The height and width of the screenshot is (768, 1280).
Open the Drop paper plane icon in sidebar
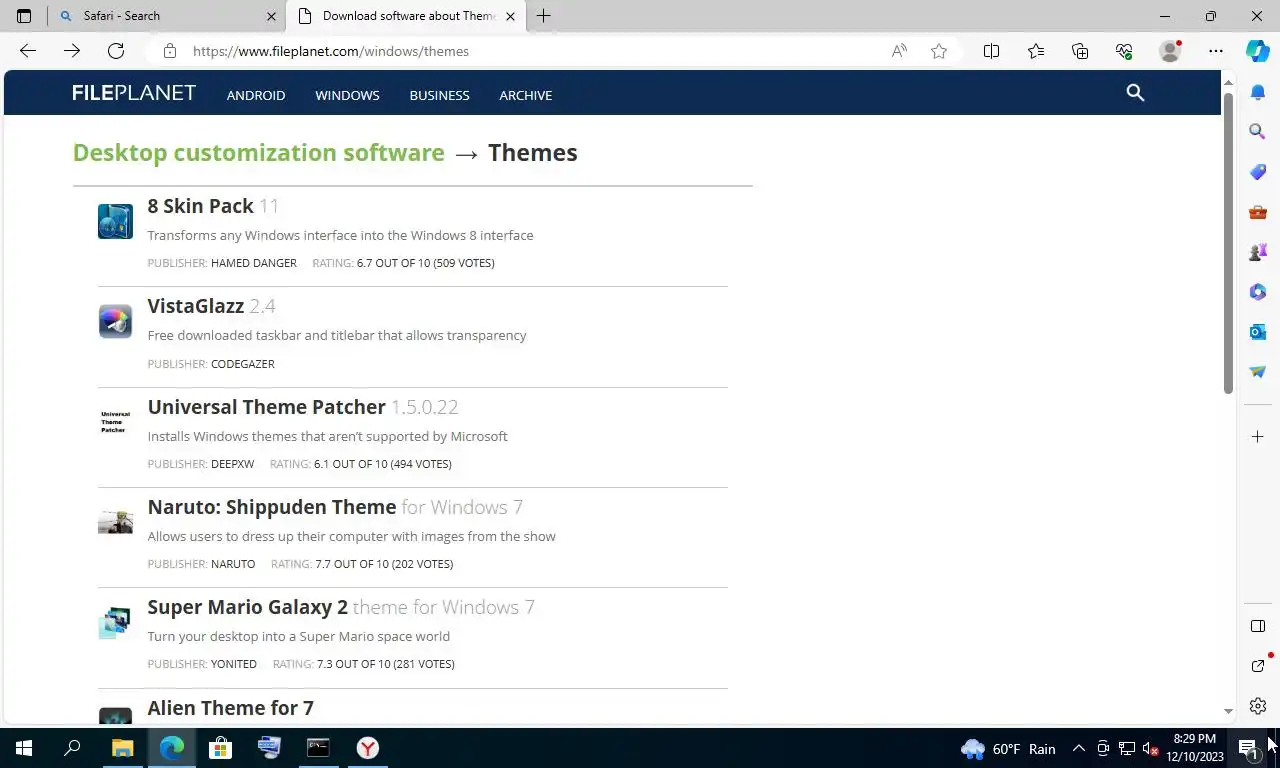1258,371
